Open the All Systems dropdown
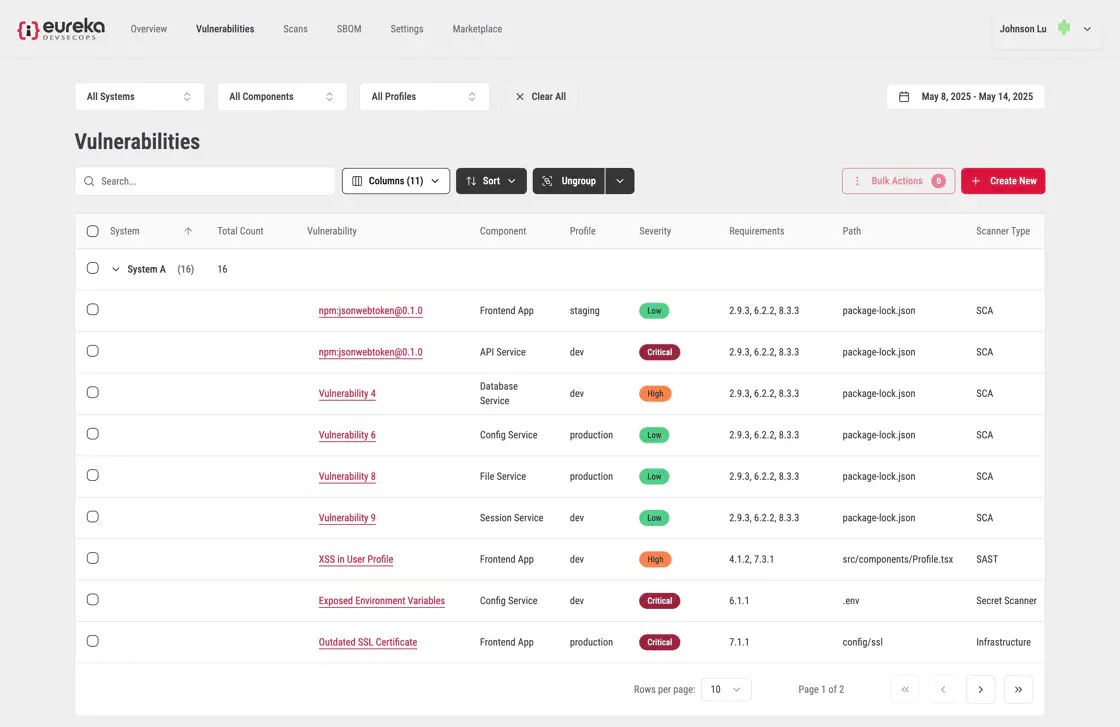The image size is (1120, 727). (139, 97)
